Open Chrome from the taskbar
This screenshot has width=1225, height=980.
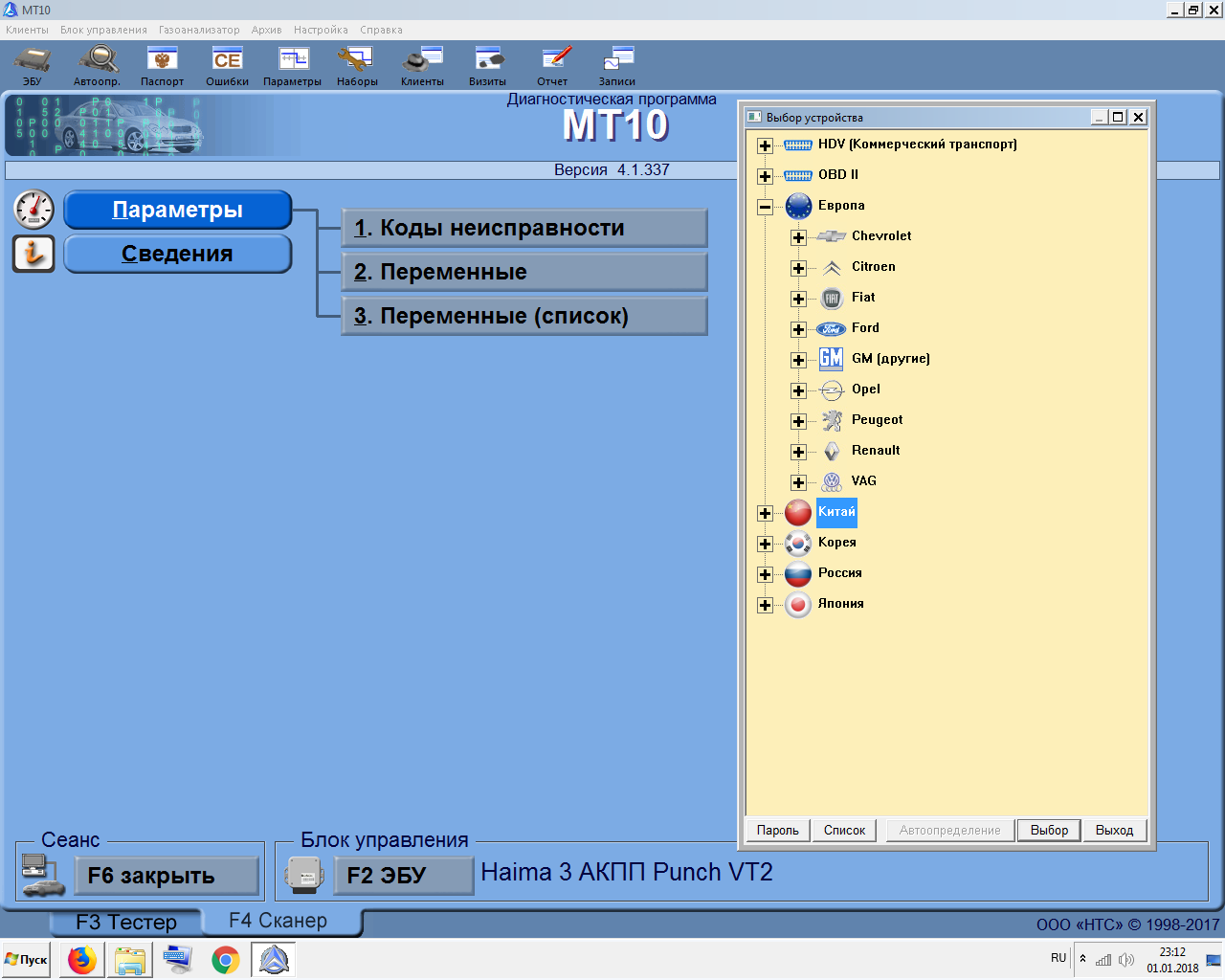[x=226, y=959]
